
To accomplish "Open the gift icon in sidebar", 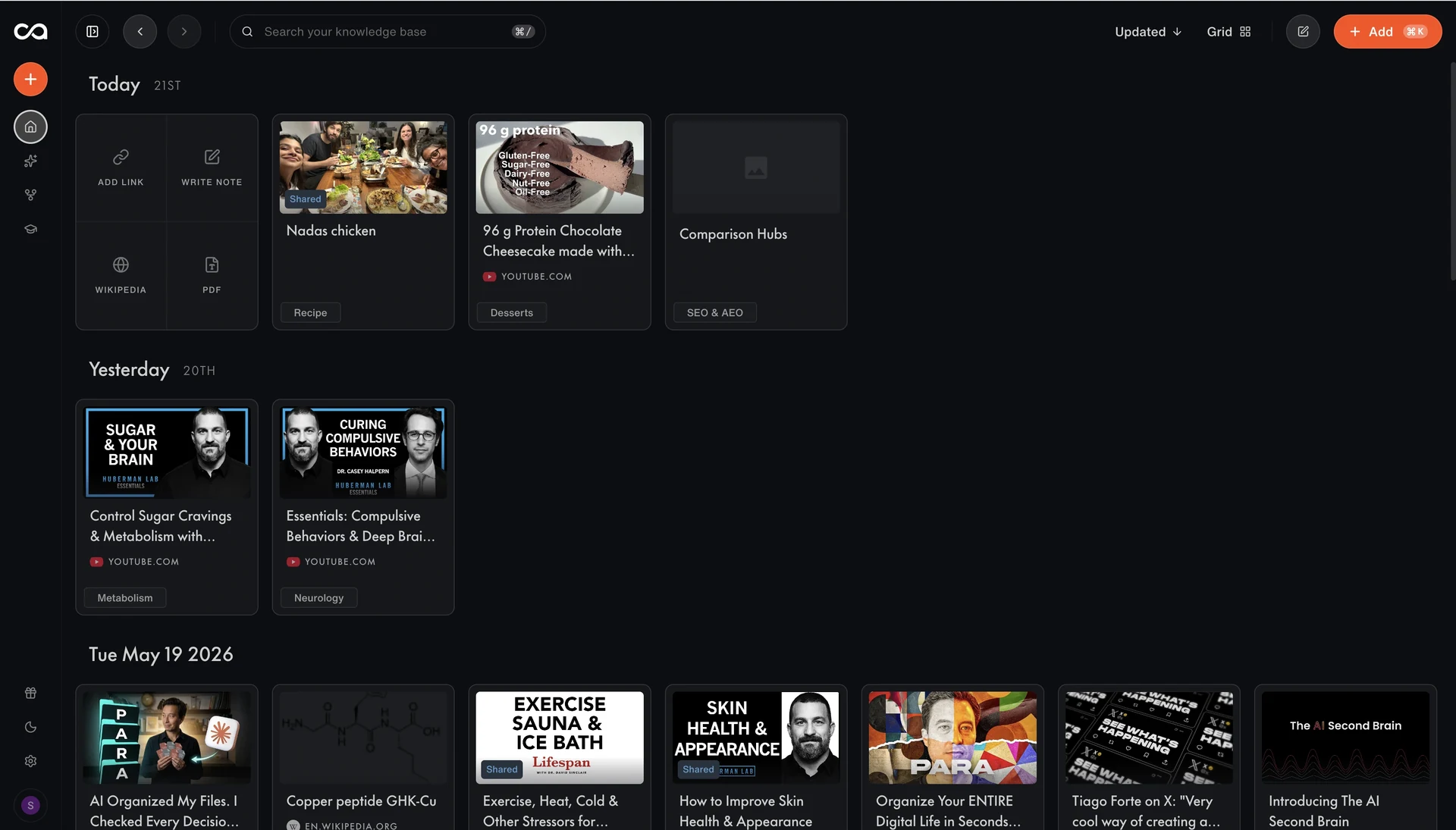I will (30, 693).
